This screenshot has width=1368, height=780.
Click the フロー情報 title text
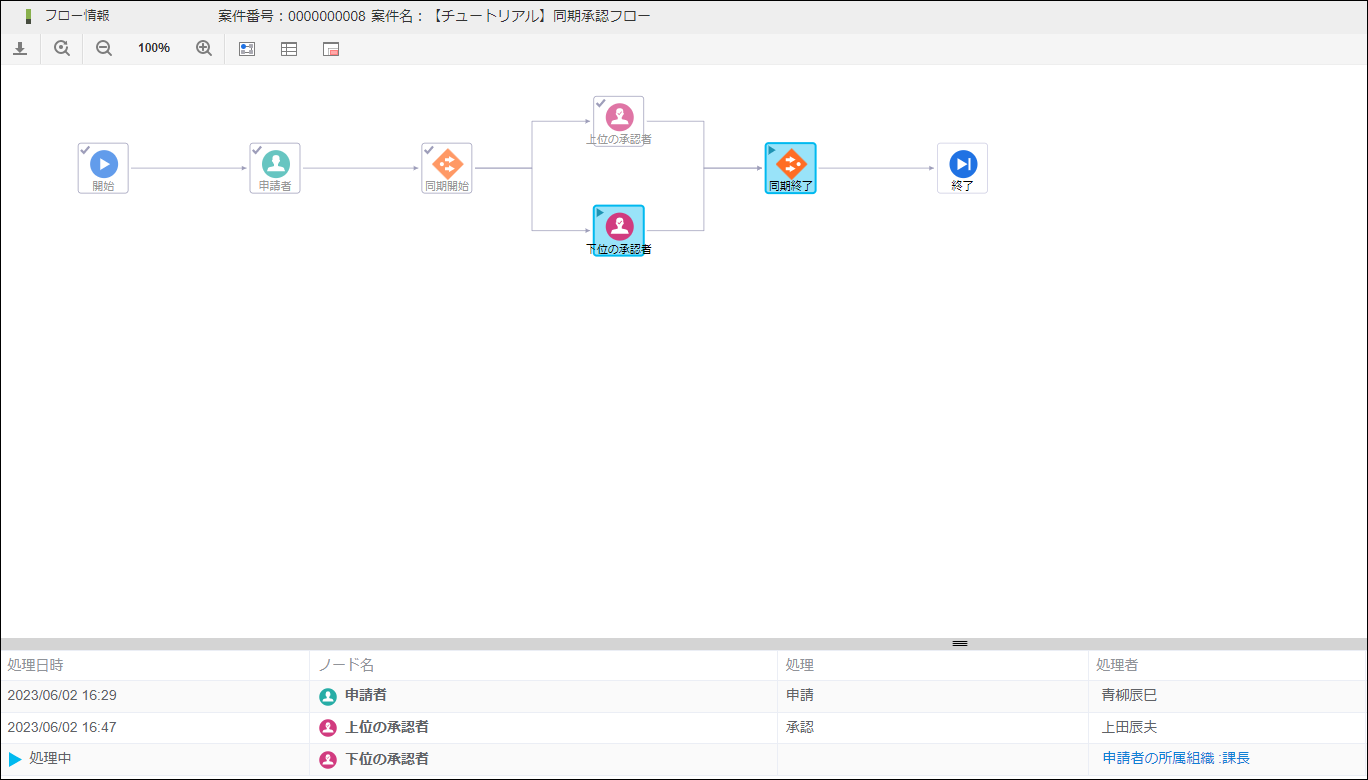click(x=77, y=16)
